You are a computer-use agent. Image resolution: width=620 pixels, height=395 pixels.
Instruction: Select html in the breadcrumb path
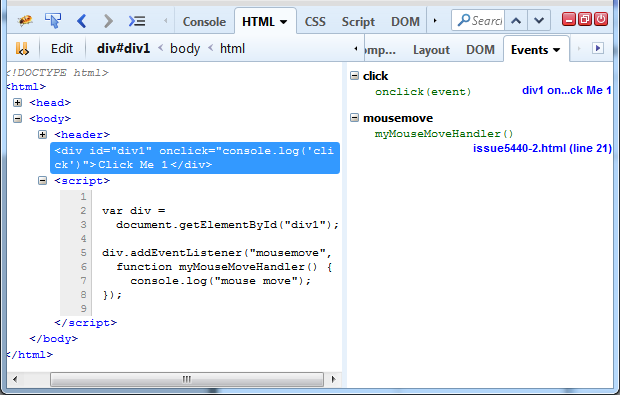pyautogui.click(x=232, y=48)
